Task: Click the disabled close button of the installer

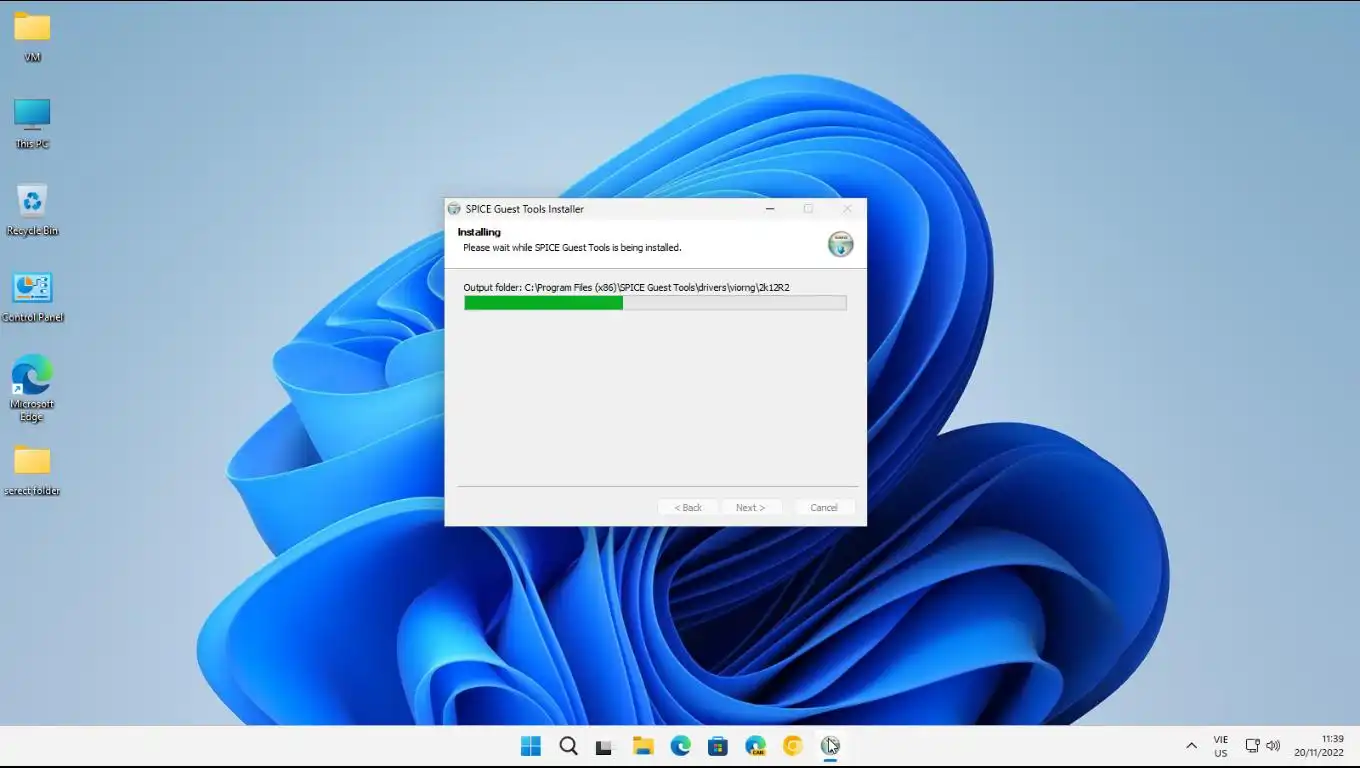Action: point(847,209)
